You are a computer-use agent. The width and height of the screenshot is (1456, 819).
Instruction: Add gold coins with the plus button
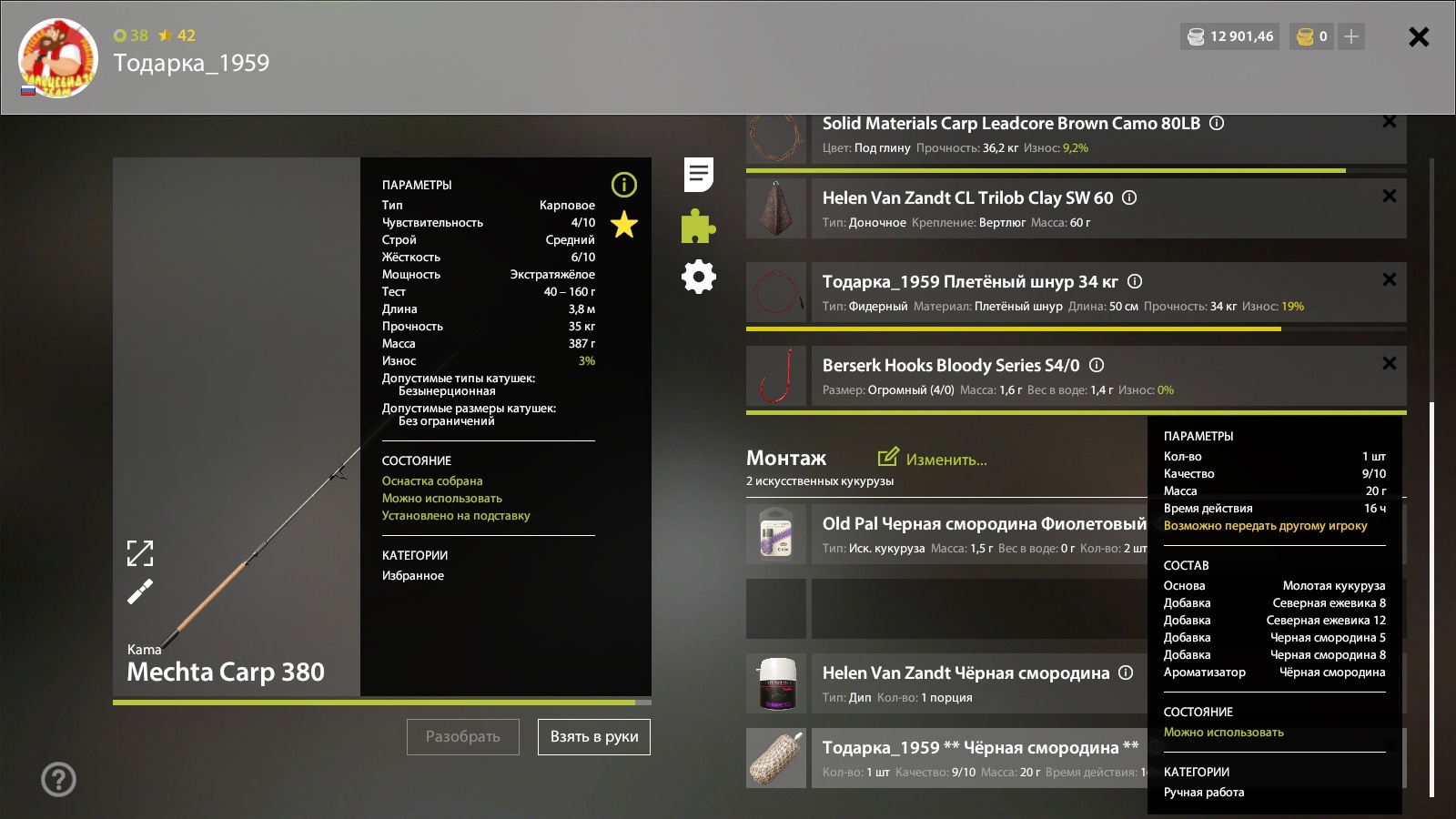(x=1351, y=36)
